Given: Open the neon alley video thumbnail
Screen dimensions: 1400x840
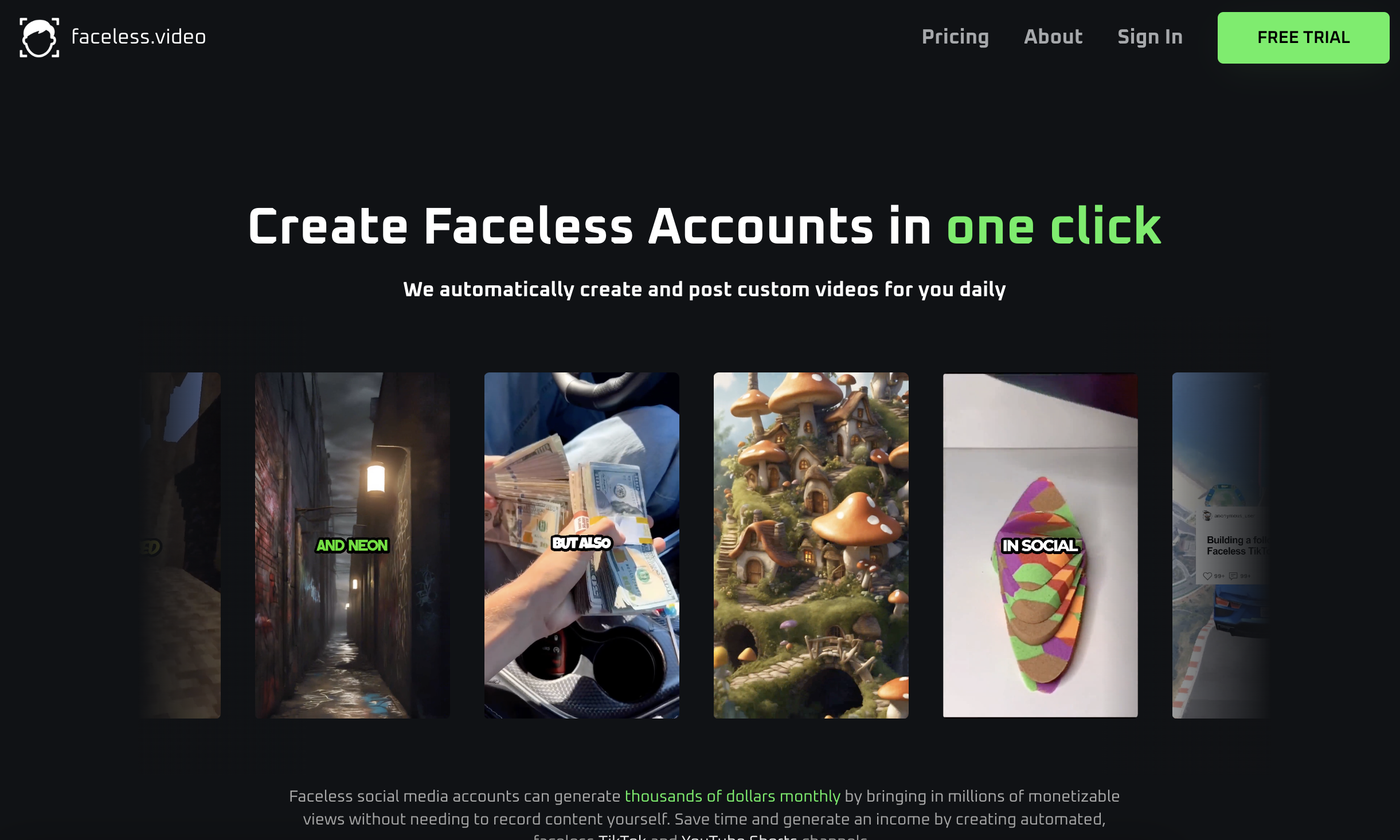Looking at the screenshot, I should click(353, 545).
